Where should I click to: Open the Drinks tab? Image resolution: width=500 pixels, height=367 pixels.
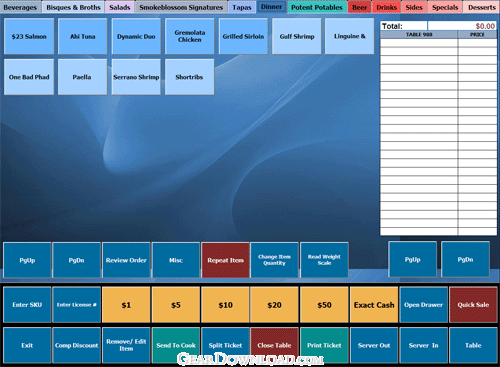[387, 7]
